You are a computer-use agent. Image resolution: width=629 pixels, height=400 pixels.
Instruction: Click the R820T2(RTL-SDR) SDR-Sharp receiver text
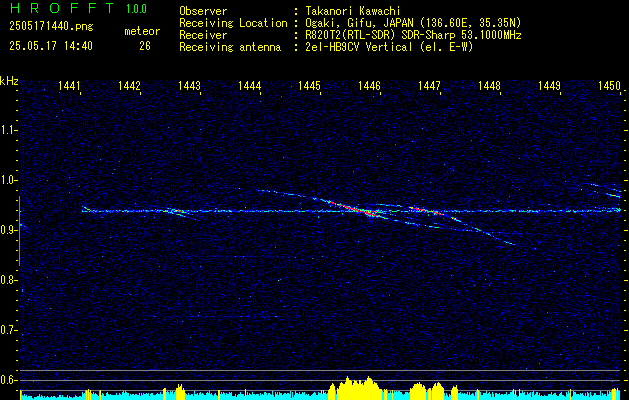tap(413, 35)
